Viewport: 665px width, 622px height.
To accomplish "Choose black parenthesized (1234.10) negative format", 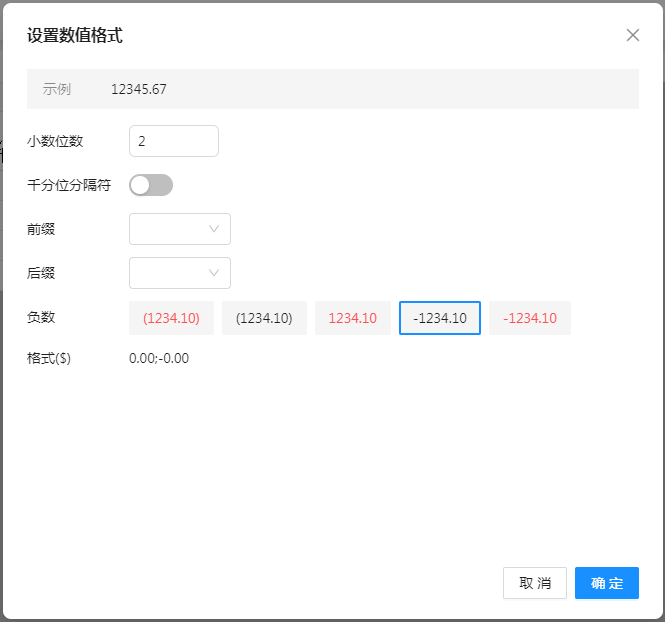I will 264,318.
